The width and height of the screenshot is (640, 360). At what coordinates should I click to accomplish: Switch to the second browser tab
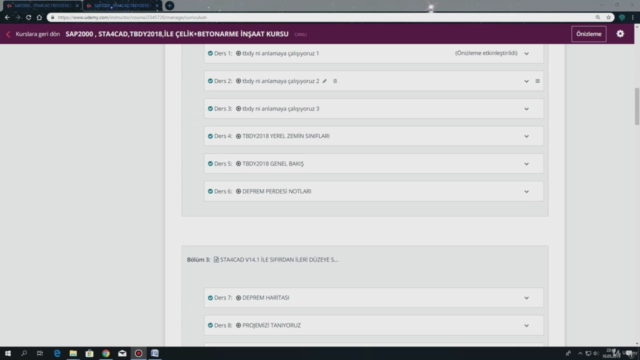pos(122,6)
